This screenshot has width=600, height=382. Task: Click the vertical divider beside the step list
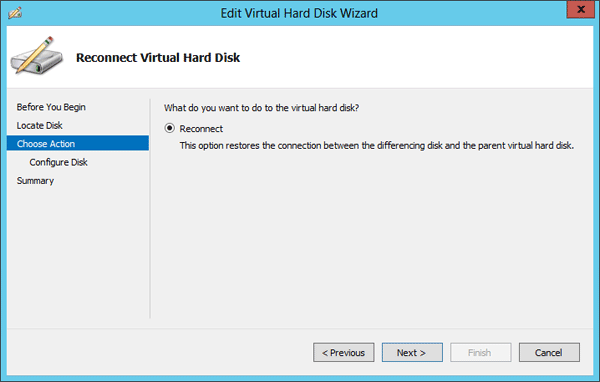(x=150, y=209)
